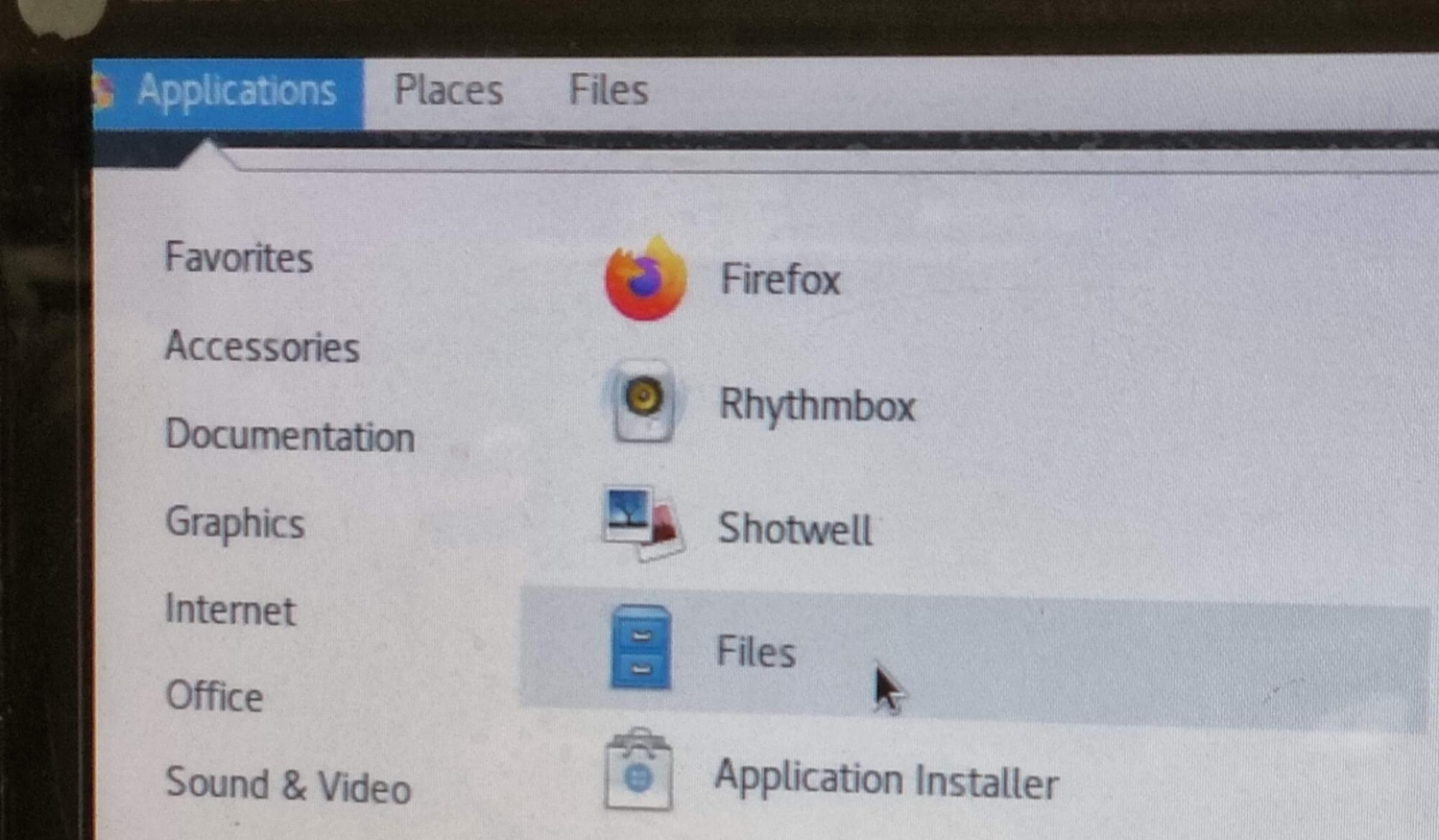Select the Internet category
1439x840 pixels.
pos(230,611)
